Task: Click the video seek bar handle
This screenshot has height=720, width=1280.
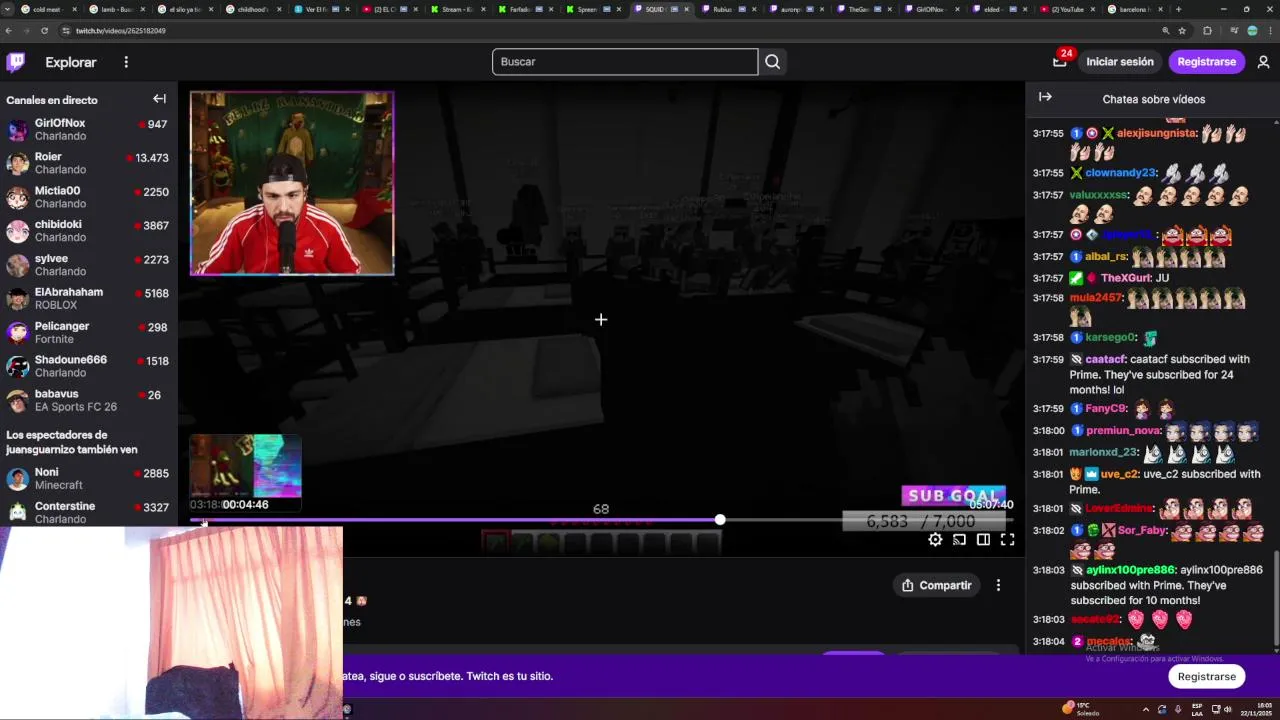Action: coord(720,520)
